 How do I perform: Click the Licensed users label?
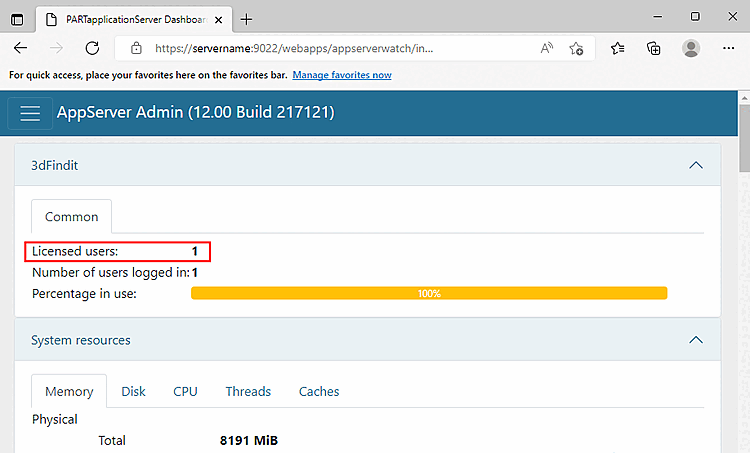pyautogui.click(x=75, y=251)
